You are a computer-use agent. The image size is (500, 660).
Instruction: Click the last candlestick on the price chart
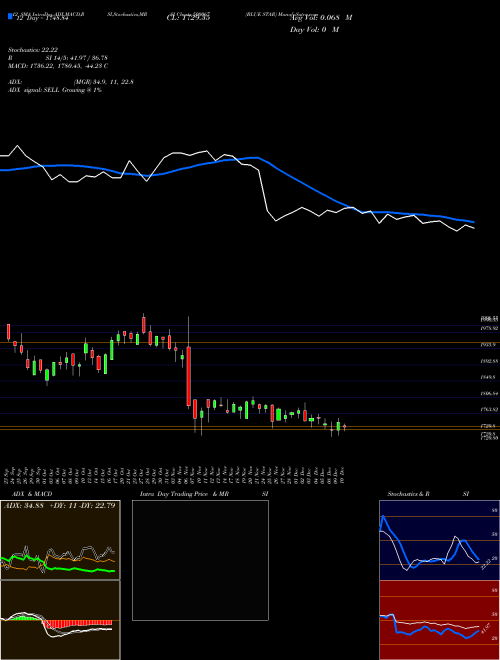344,427
